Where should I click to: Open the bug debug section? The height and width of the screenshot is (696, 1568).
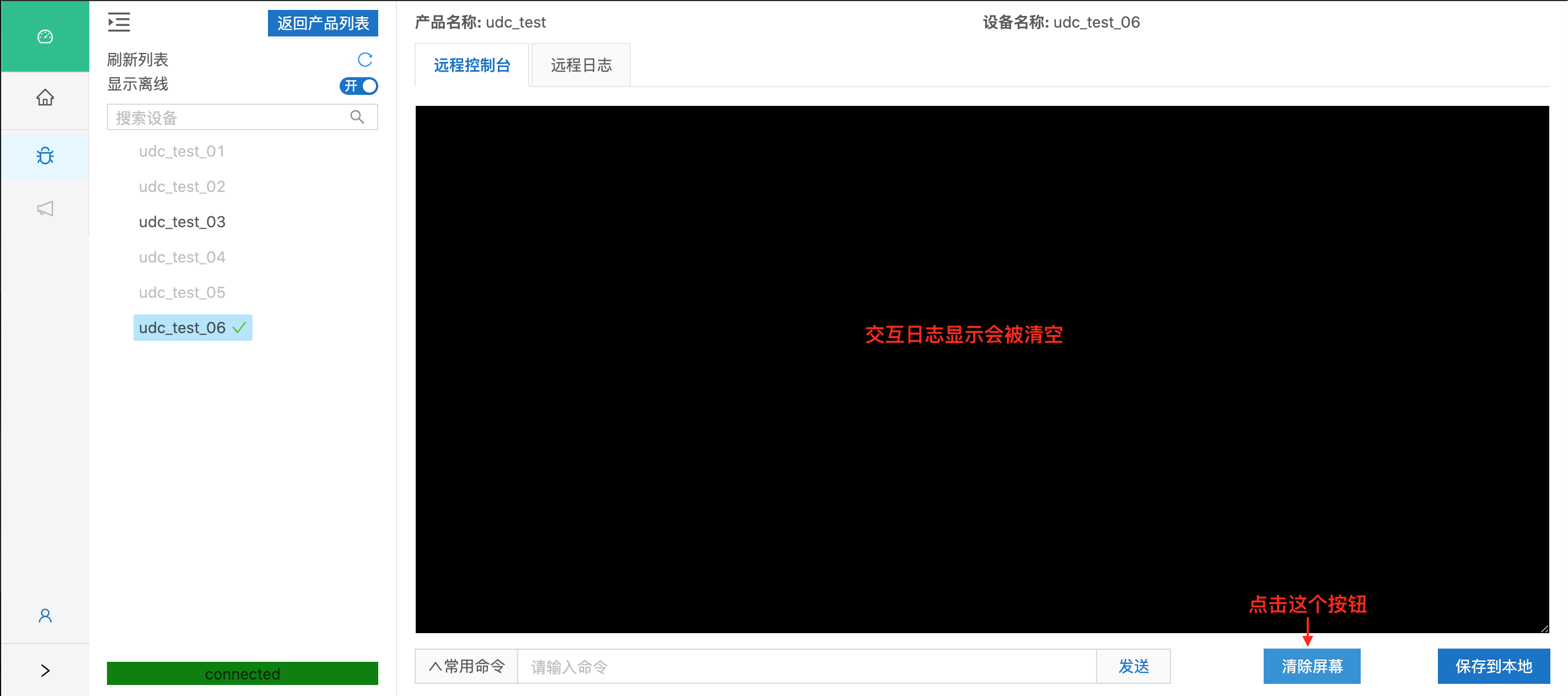pos(45,156)
